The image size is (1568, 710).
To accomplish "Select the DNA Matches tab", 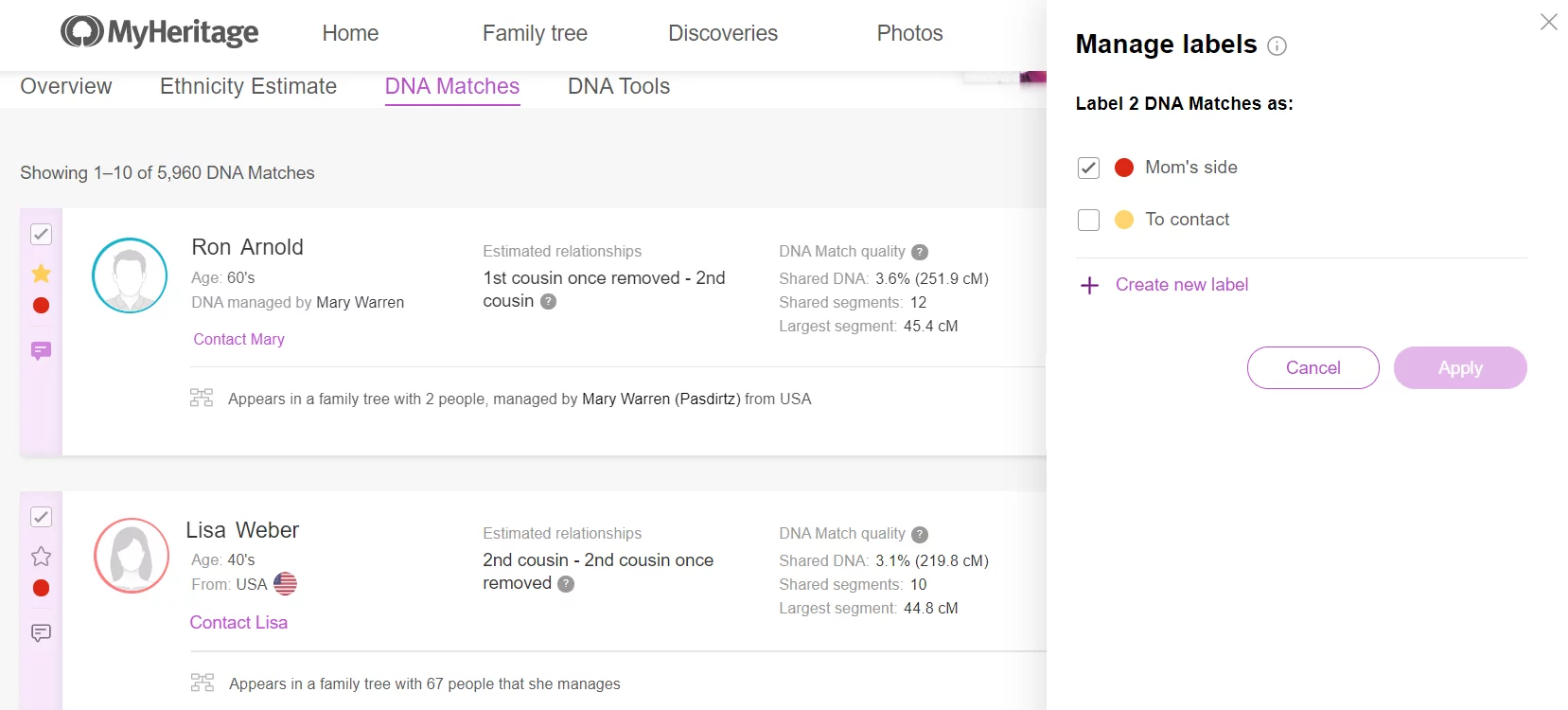I will [452, 86].
